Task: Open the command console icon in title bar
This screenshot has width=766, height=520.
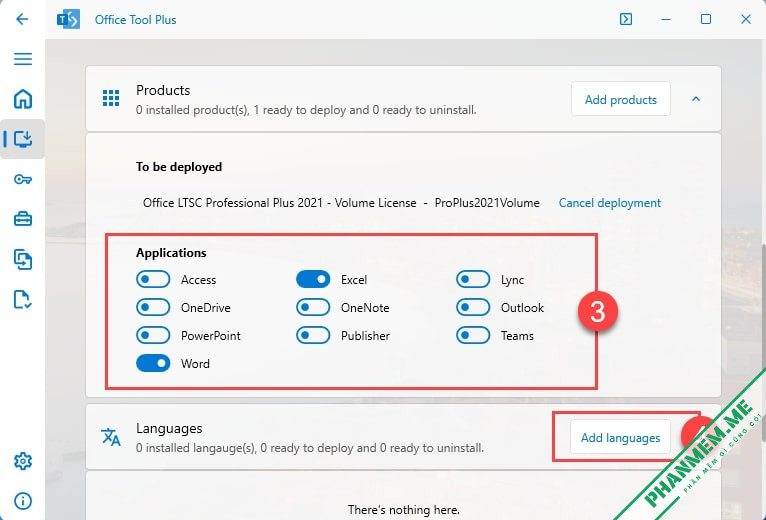Action: 626,19
